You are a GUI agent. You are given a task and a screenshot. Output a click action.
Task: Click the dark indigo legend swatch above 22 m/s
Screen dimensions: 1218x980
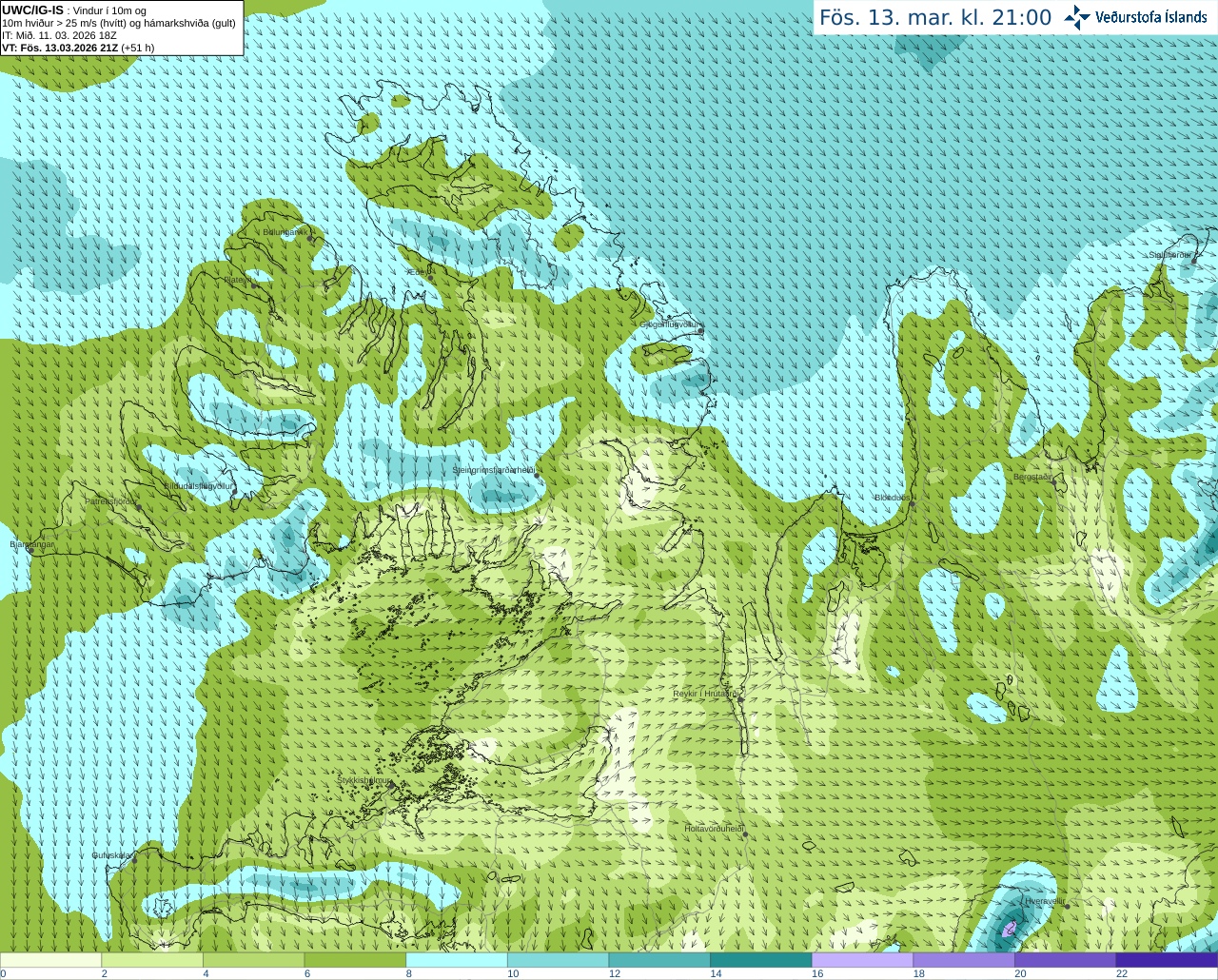tap(1167, 960)
